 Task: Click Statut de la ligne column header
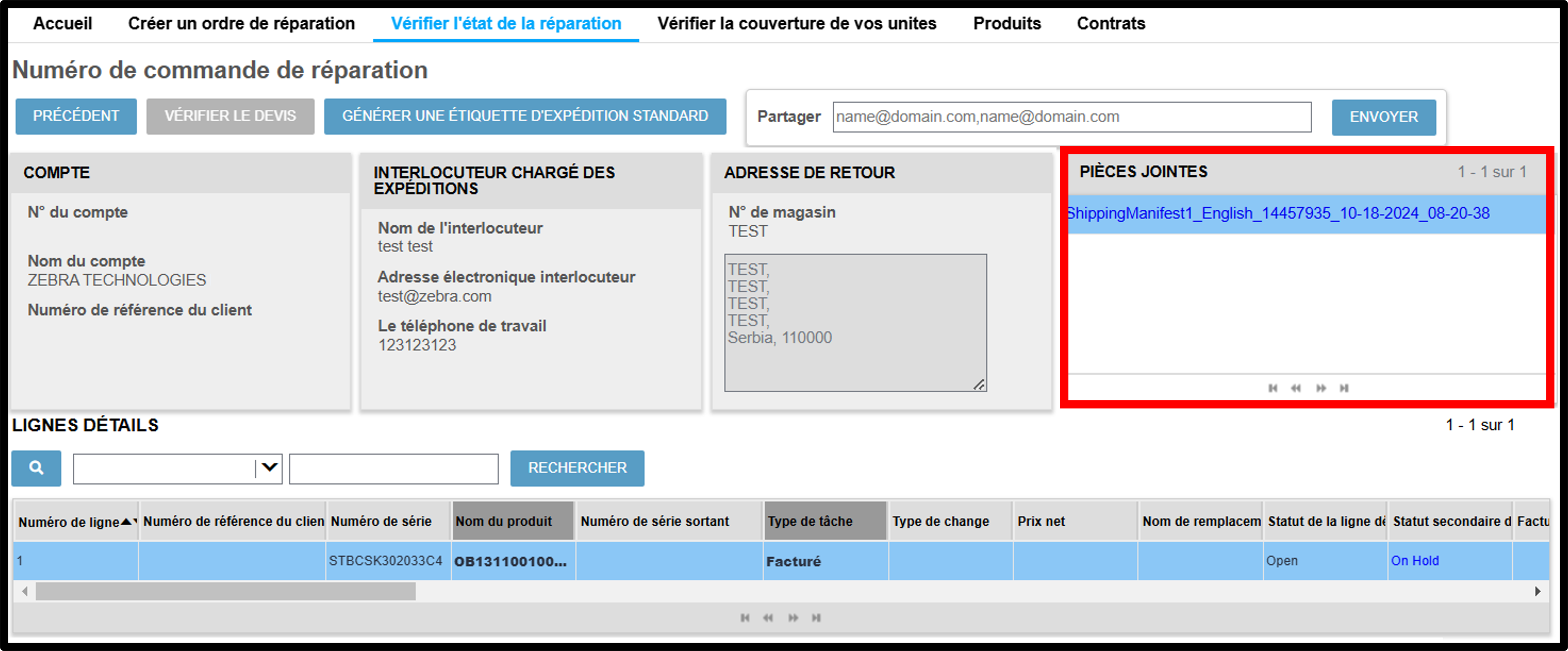[1326, 521]
